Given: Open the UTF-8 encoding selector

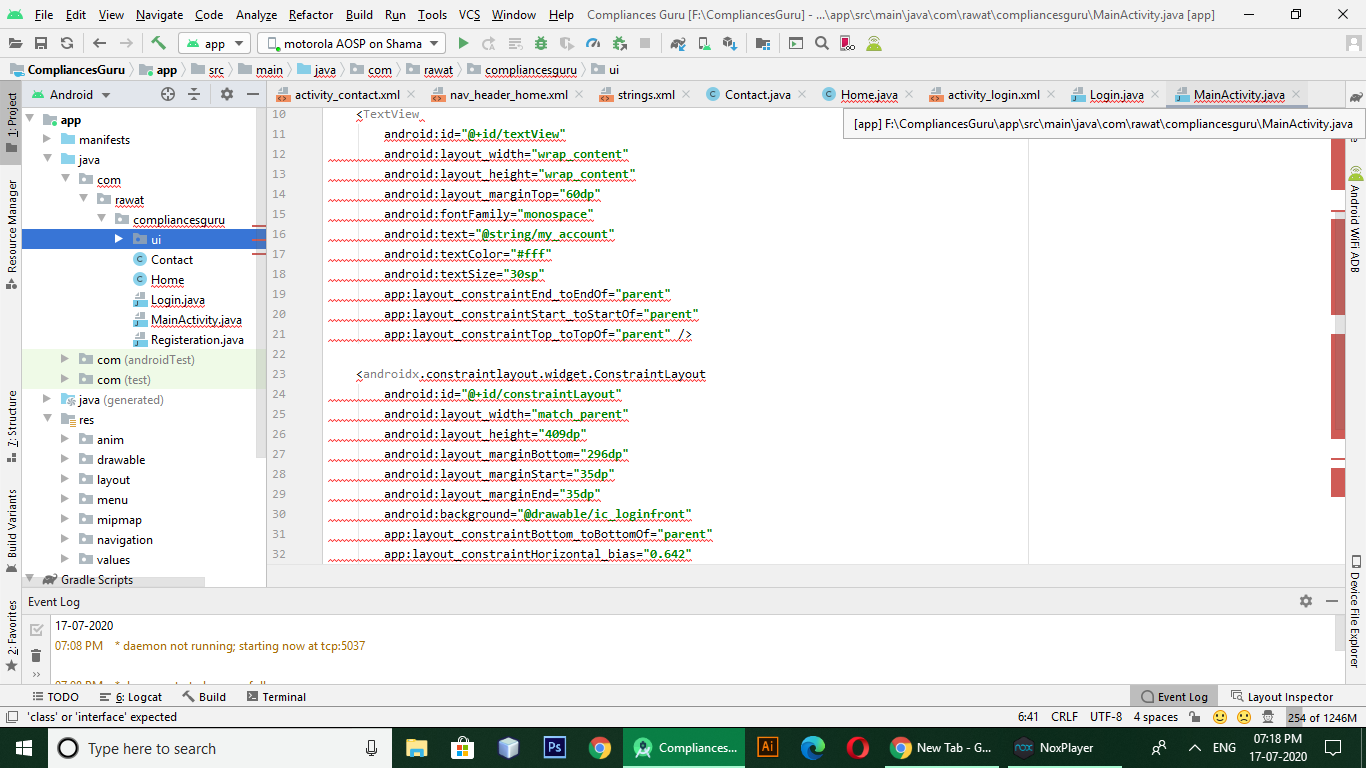Looking at the screenshot, I should tap(1106, 717).
